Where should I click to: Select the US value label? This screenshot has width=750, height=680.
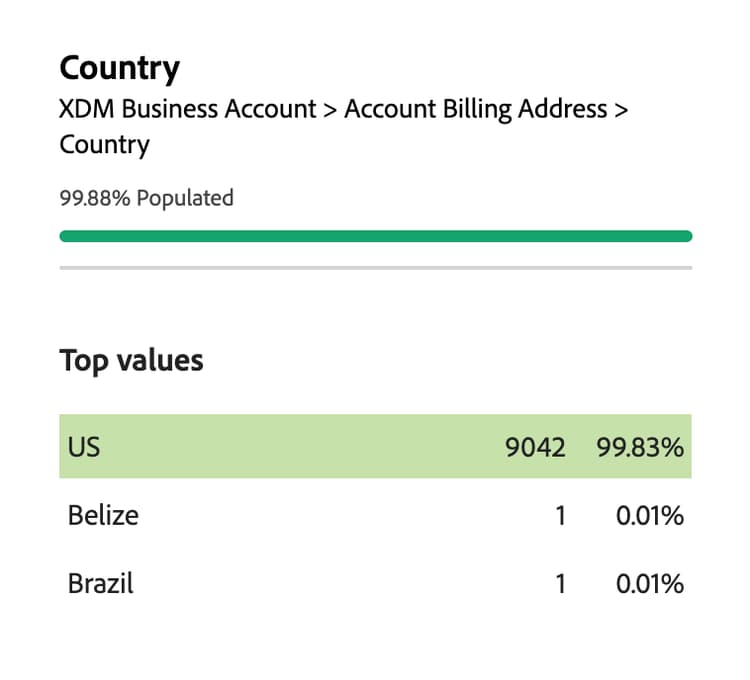84,446
